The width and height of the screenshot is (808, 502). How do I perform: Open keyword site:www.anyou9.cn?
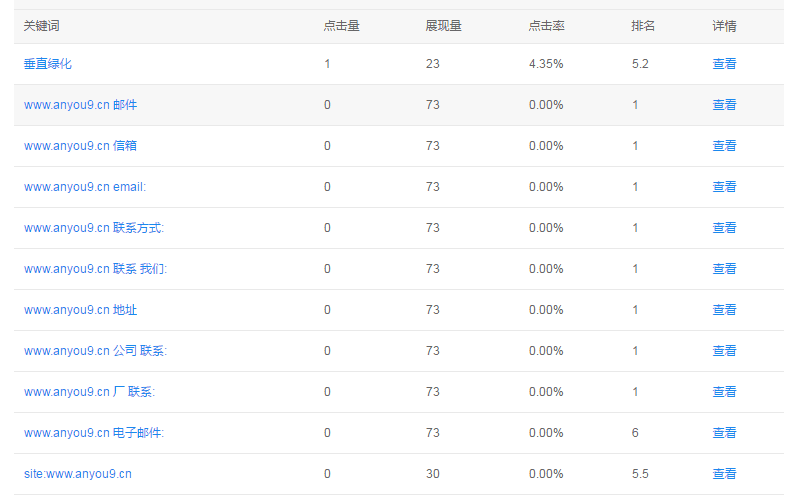(78, 474)
